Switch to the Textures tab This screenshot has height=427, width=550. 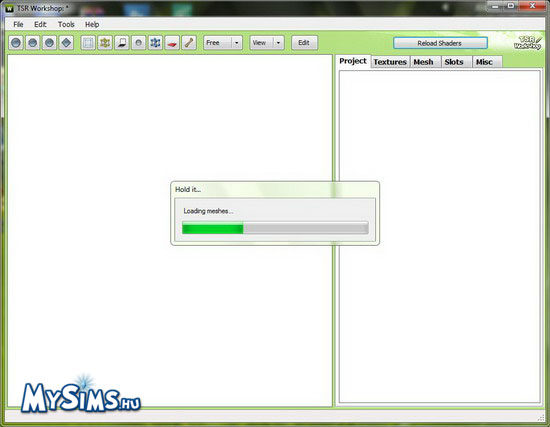(x=390, y=62)
